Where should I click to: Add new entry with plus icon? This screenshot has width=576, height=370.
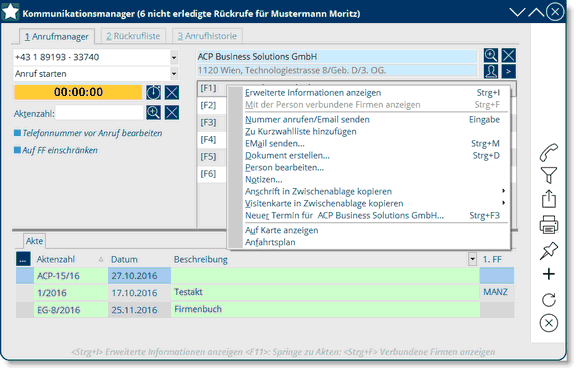tap(548, 274)
